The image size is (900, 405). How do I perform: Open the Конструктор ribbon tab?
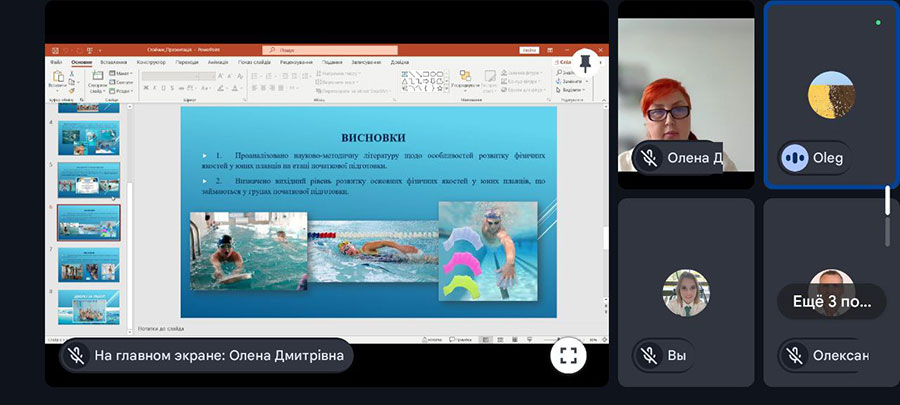coord(151,62)
